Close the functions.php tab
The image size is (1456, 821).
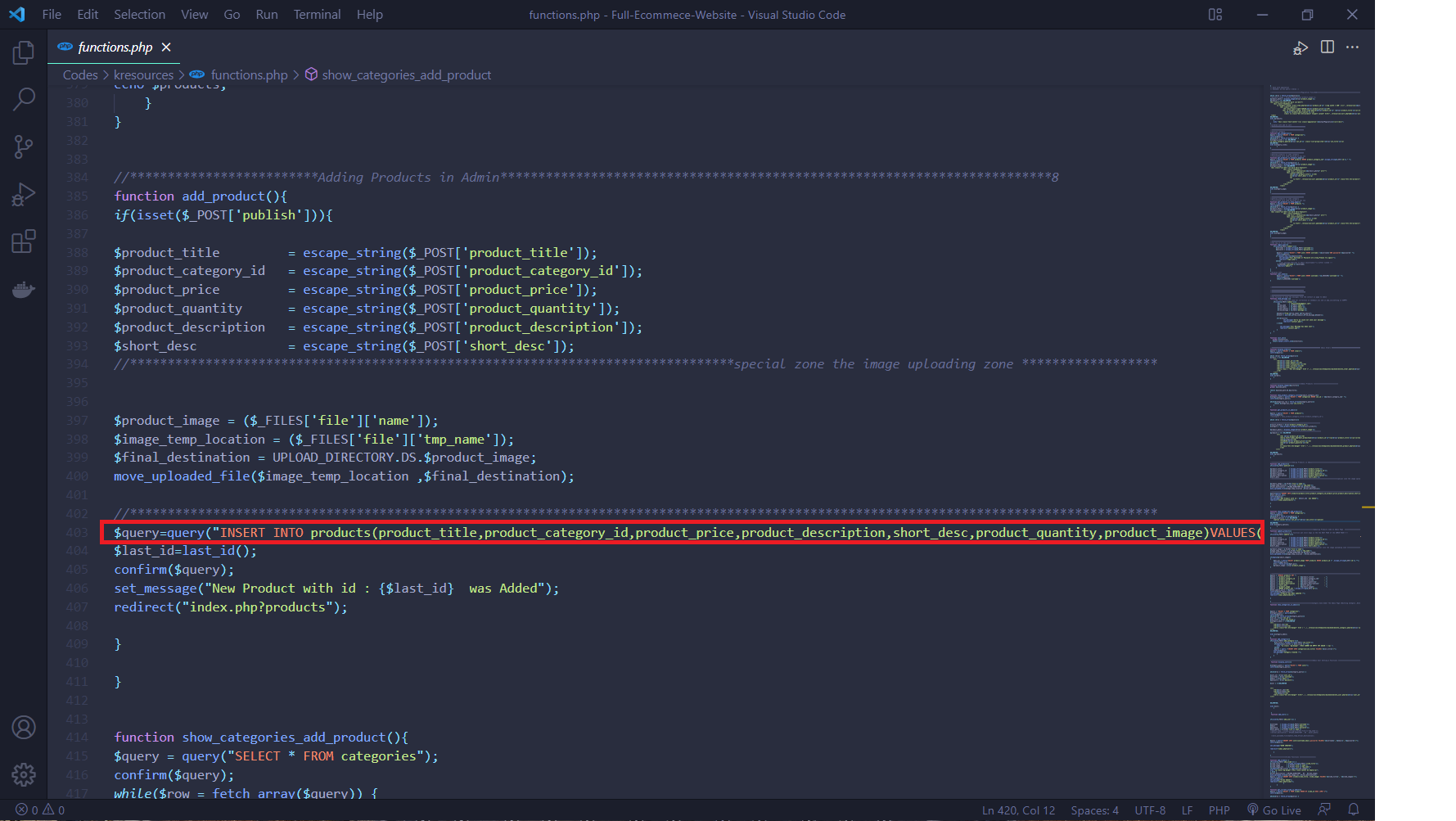point(166,47)
